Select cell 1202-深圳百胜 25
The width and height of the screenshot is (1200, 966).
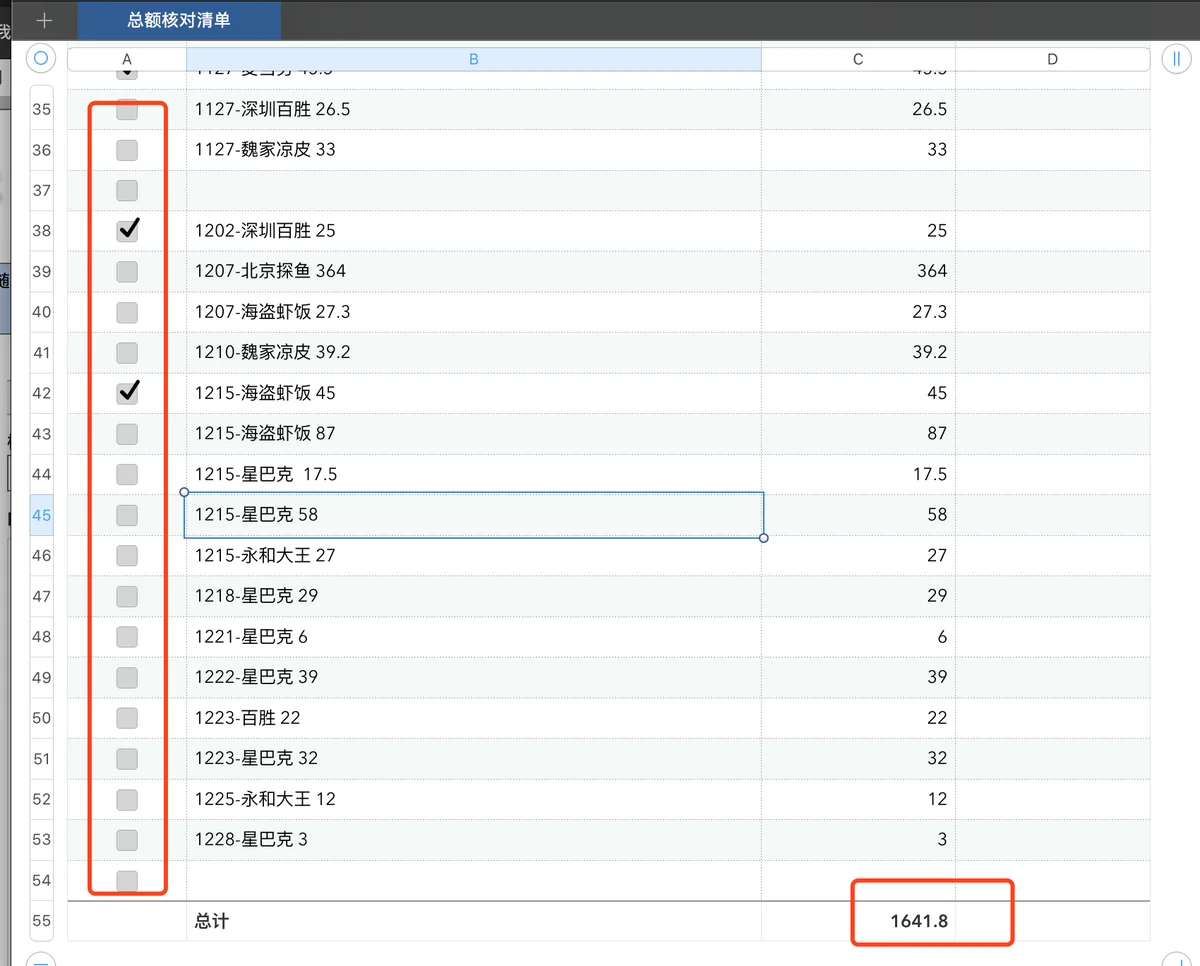[x=474, y=231]
